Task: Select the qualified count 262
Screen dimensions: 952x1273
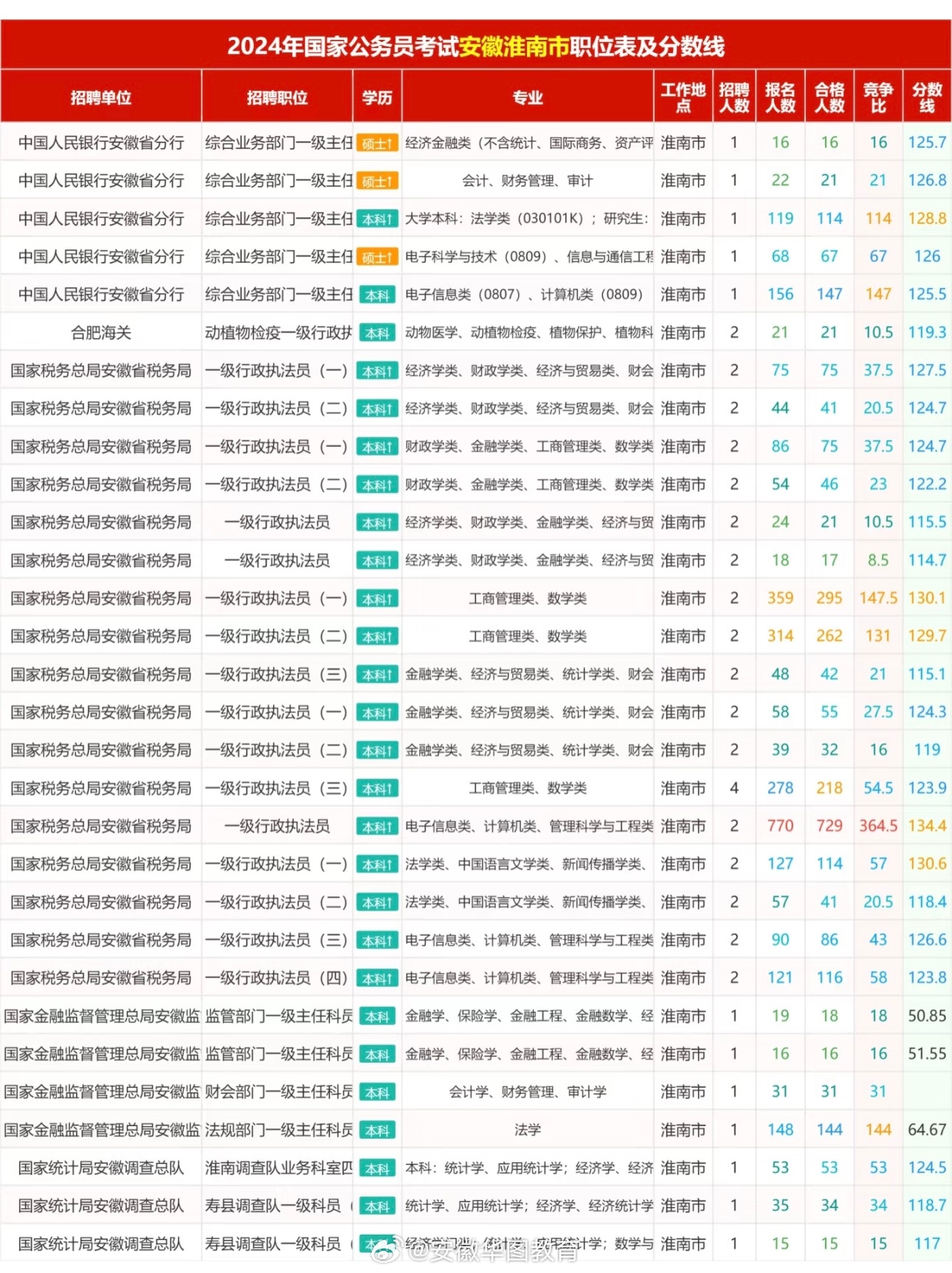Action: [829, 636]
